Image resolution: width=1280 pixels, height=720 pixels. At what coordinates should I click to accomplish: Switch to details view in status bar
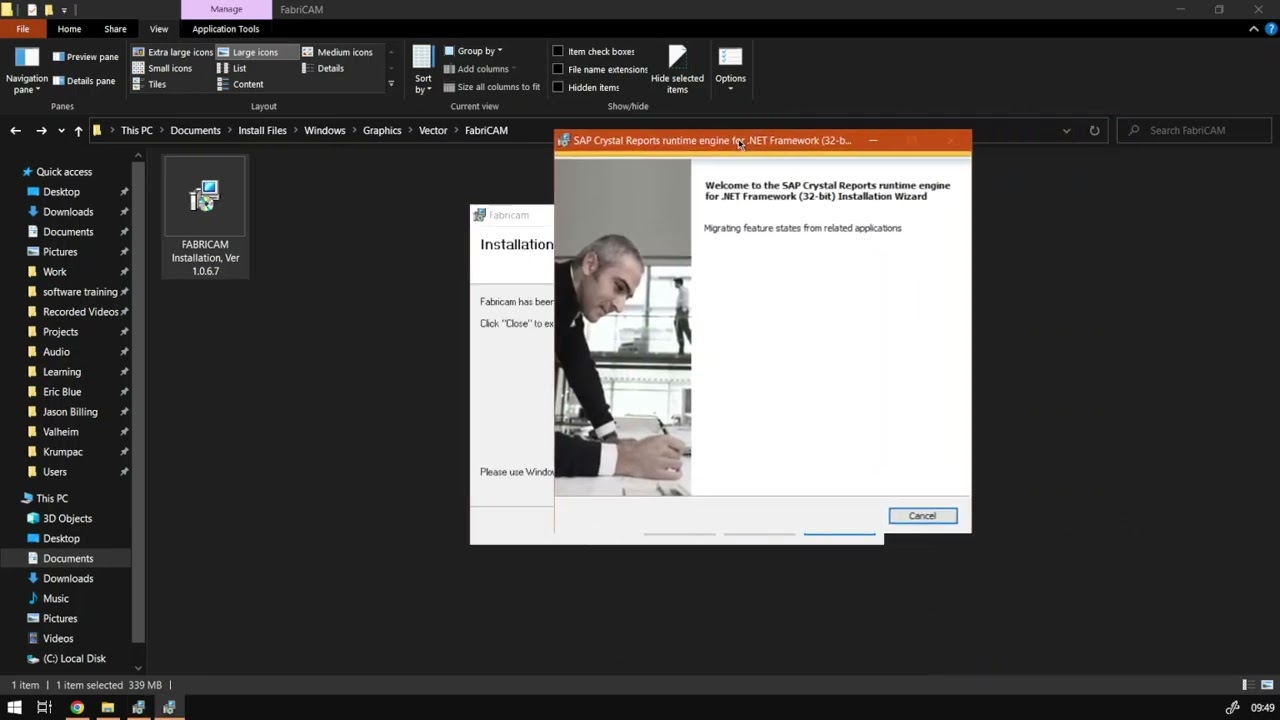coord(1247,685)
